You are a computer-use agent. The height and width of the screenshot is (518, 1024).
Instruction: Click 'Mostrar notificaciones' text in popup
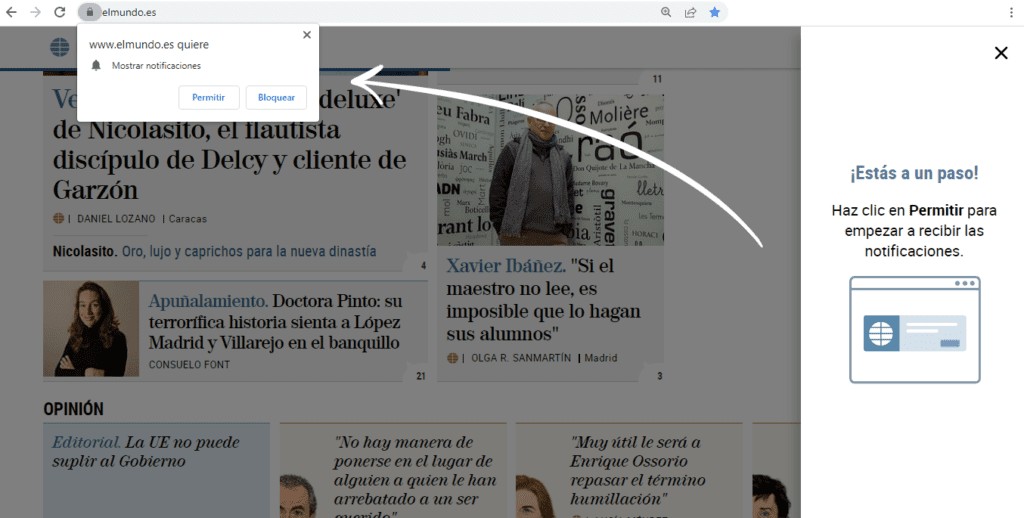(x=156, y=65)
